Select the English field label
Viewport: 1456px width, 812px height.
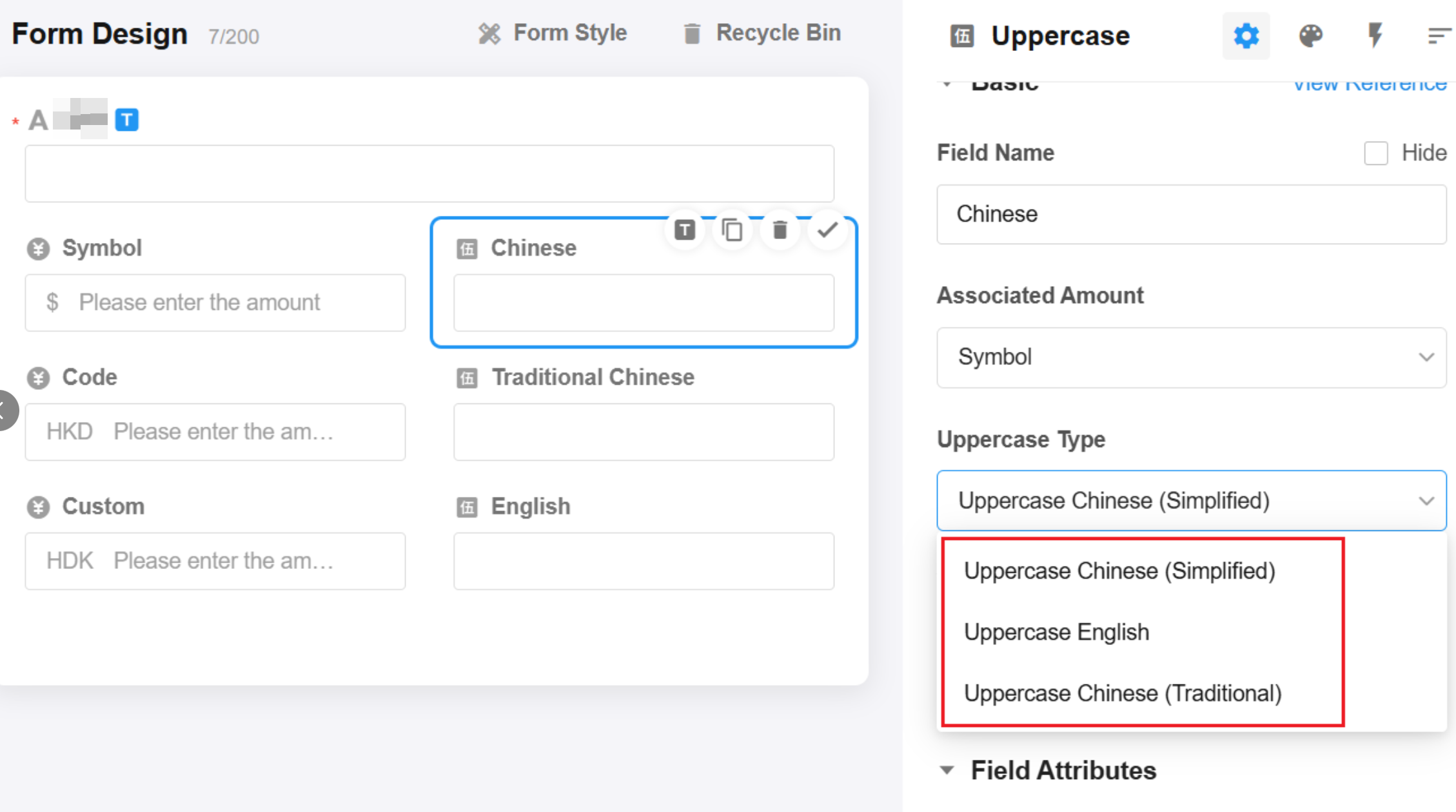tap(531, 507)
